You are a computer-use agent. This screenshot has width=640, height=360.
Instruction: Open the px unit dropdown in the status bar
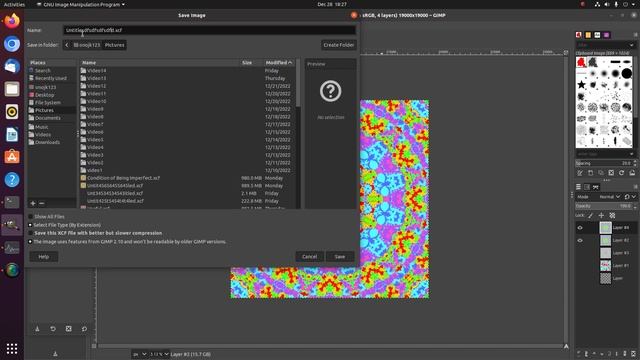click(139, 354)
